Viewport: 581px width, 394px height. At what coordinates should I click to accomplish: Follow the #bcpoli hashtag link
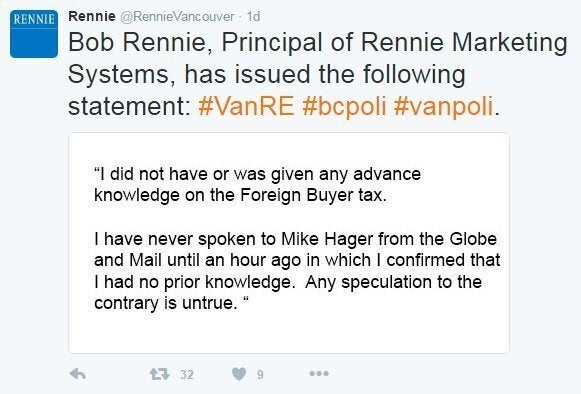point(344,106)
